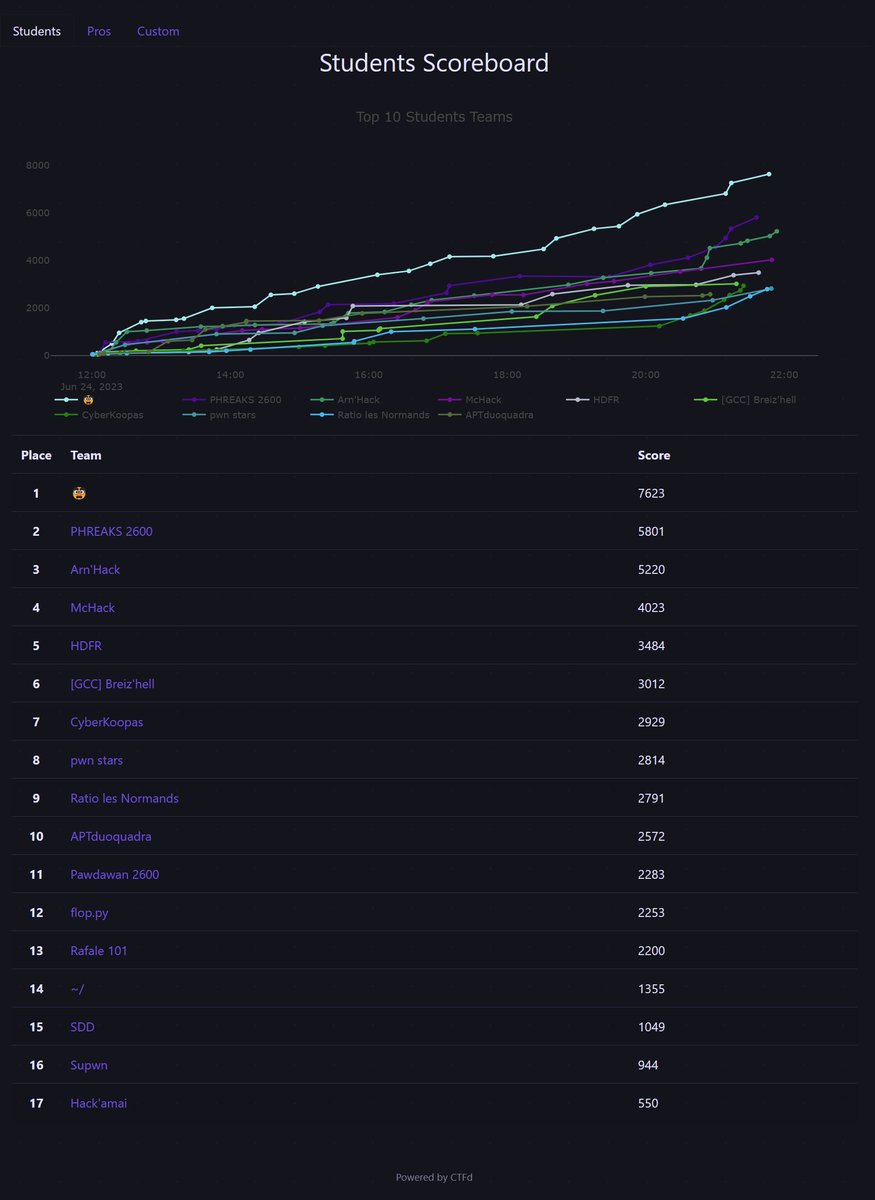The image size is (875, 1200).
Task: Open Arn'Hack team page
Action: 95,569
